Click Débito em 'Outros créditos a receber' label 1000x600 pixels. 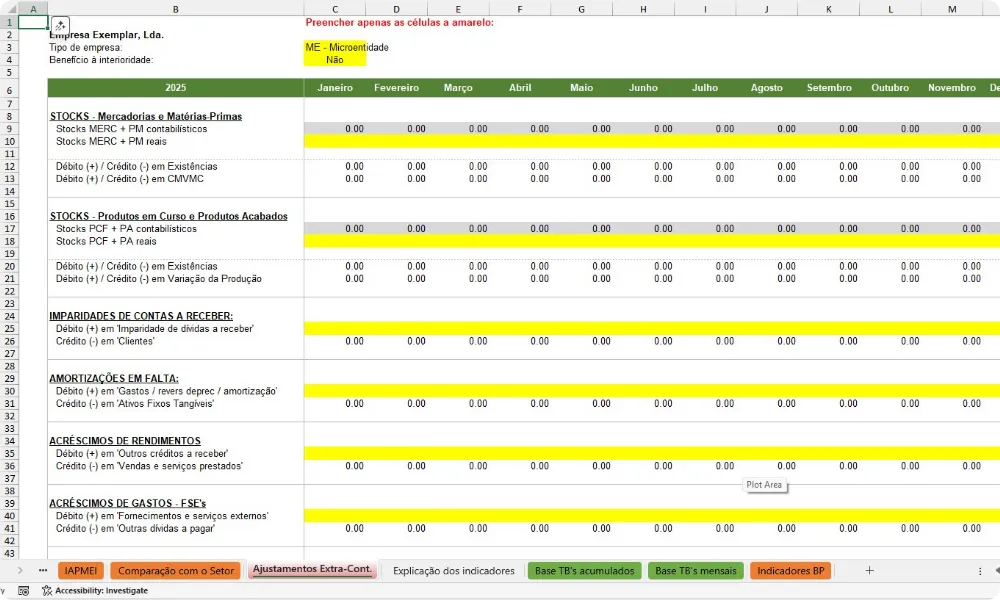coord(142,453)
